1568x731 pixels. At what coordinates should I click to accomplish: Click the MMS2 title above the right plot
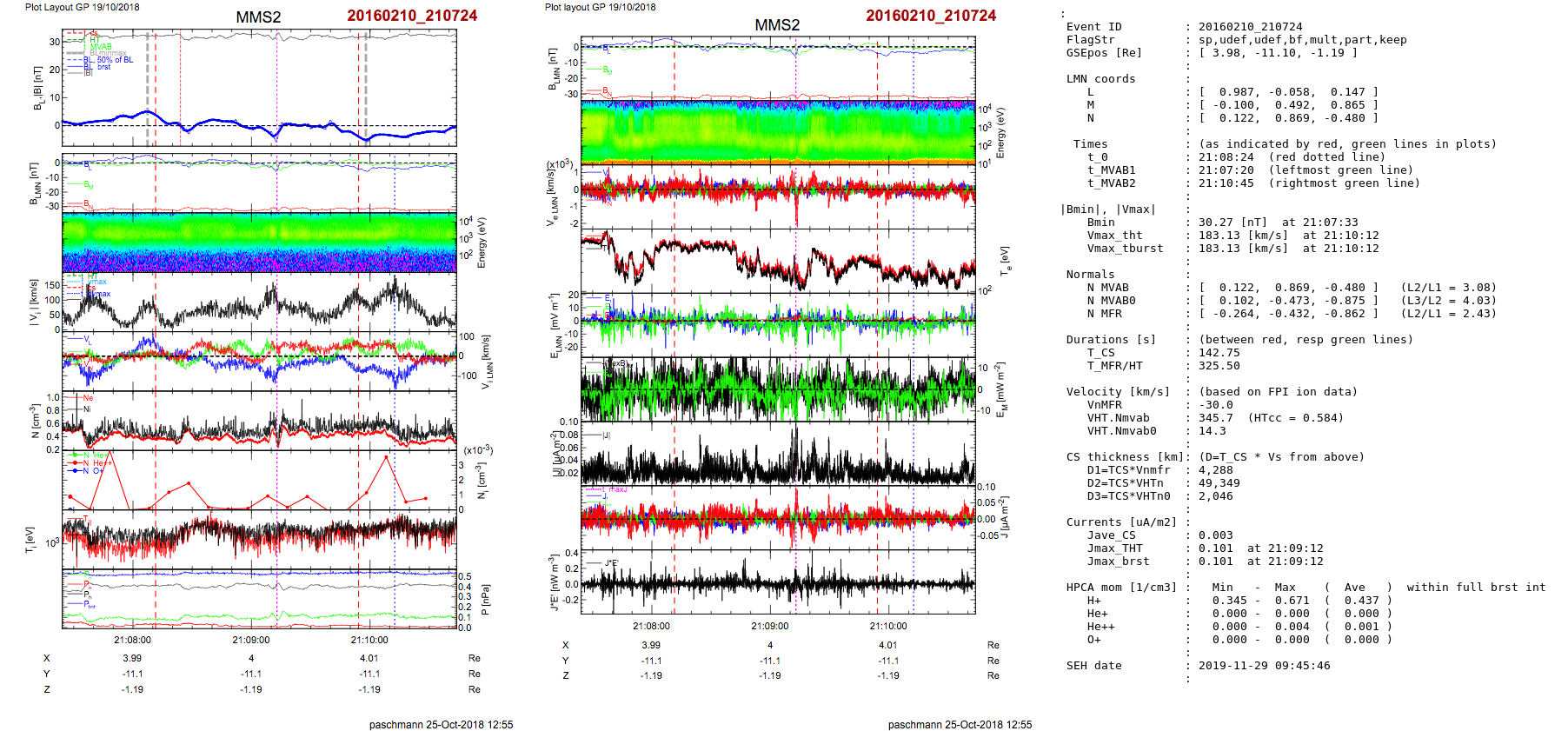777,25
